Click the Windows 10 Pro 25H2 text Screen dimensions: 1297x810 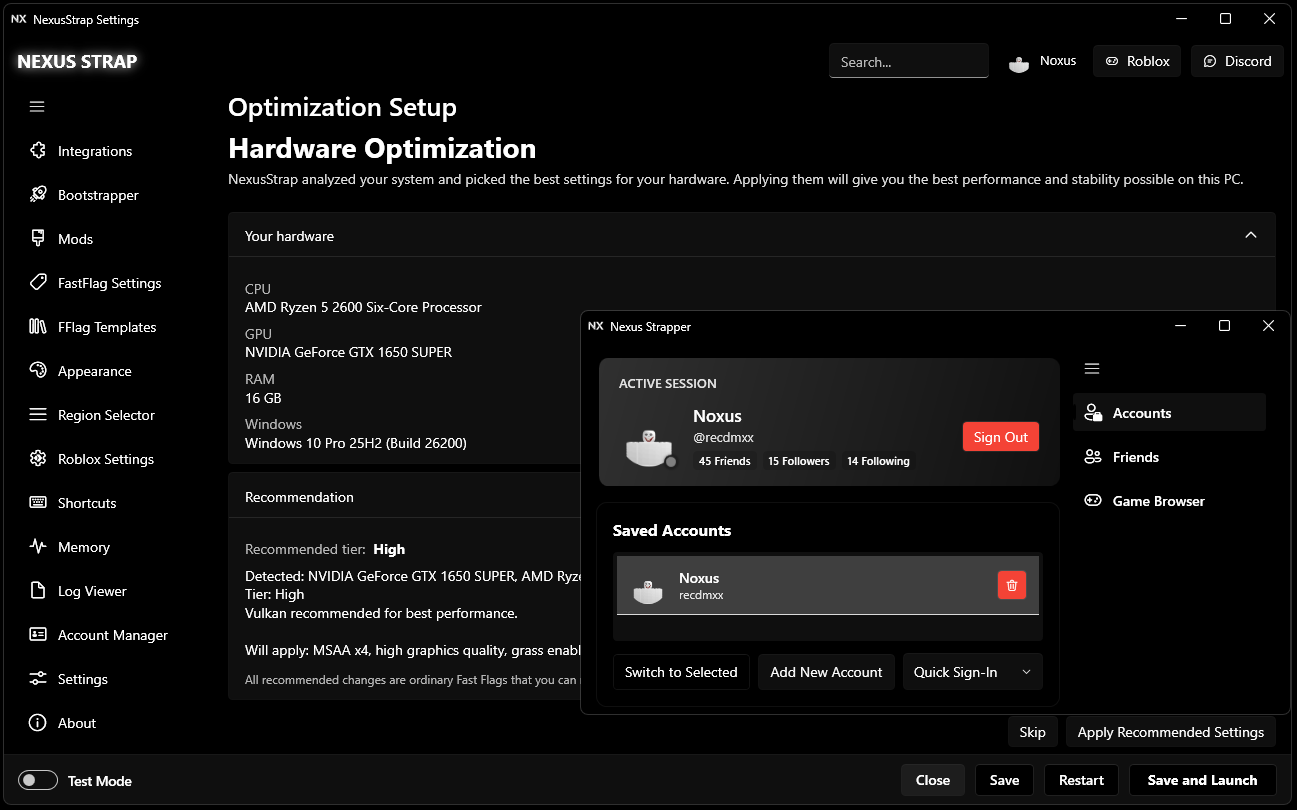tap(355, 442)
